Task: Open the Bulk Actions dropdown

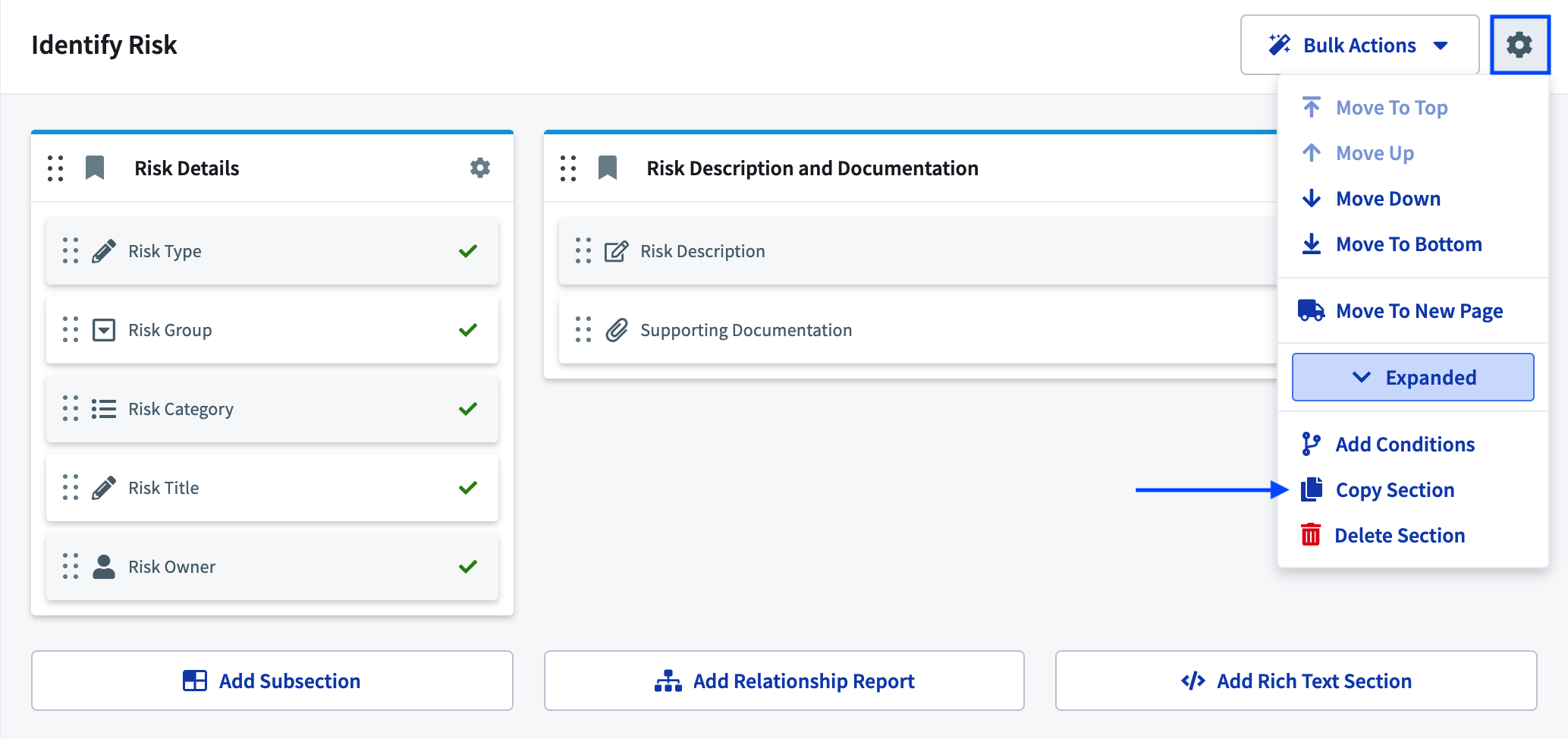Action: (x=1359, y=46)
